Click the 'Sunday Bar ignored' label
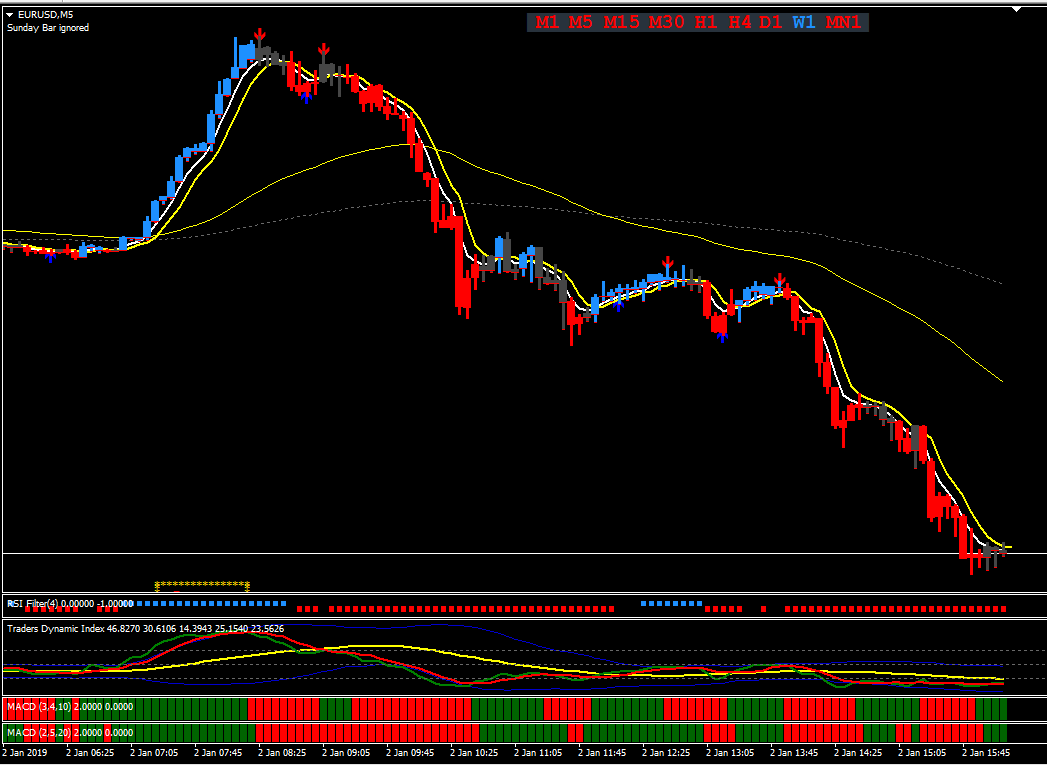 [47, 27]
